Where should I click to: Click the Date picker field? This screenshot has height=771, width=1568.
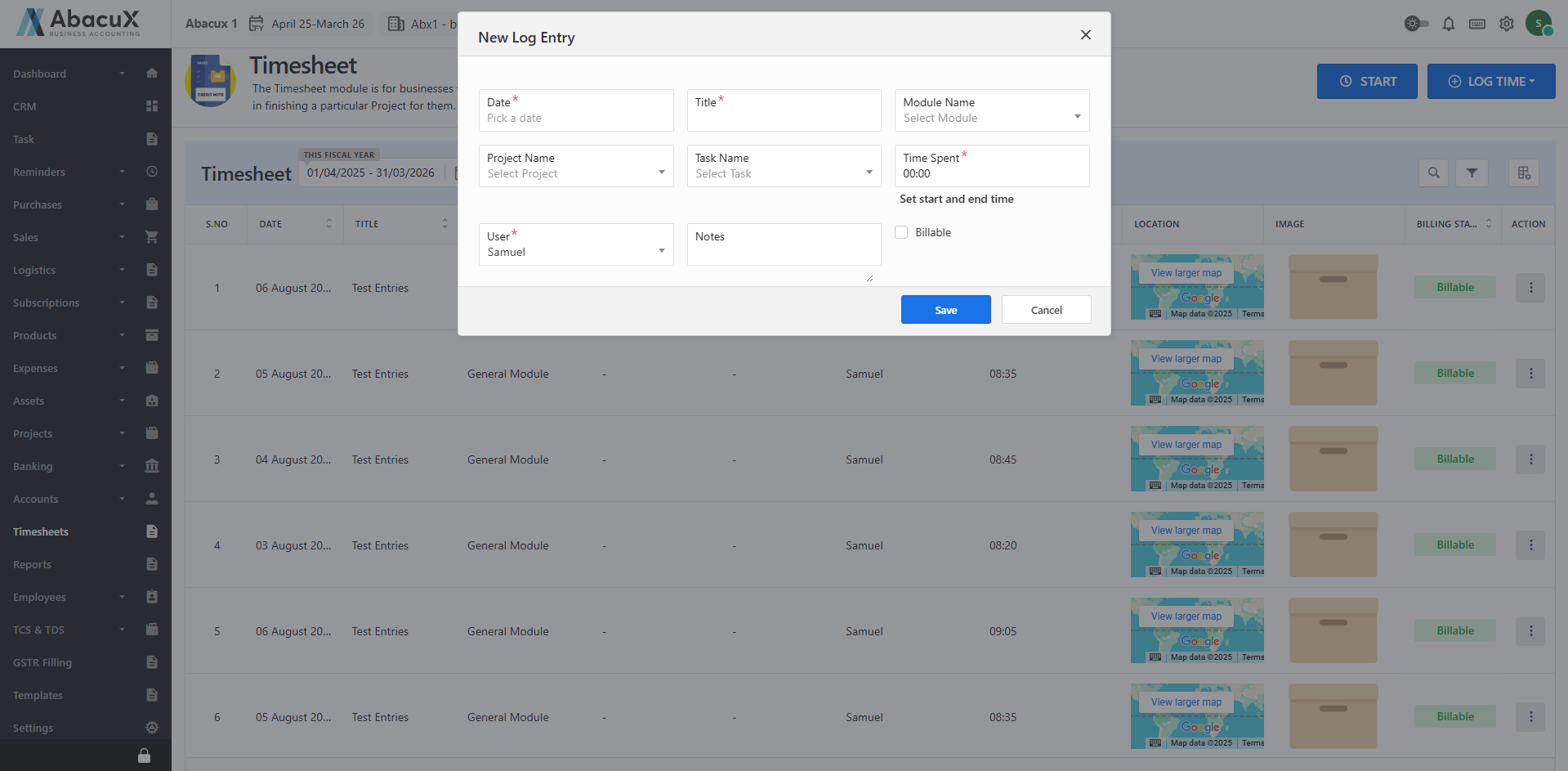click(x=575, y=110)
